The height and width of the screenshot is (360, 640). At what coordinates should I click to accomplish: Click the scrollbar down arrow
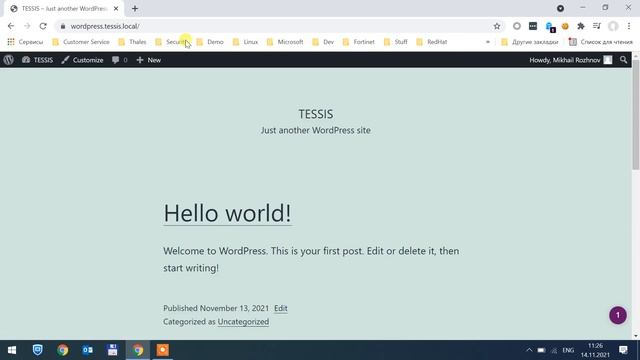coord(636,336)
